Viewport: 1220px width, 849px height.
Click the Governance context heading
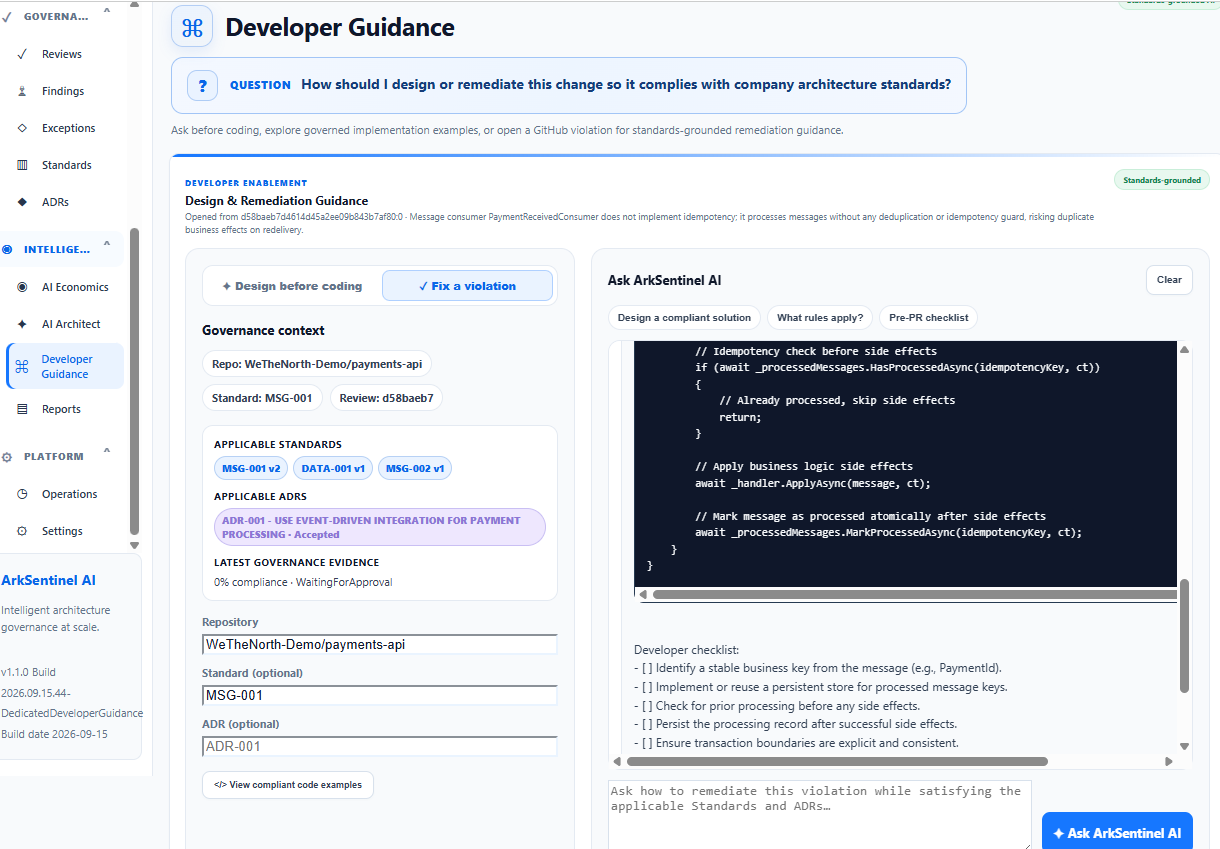tap(263, 330)
